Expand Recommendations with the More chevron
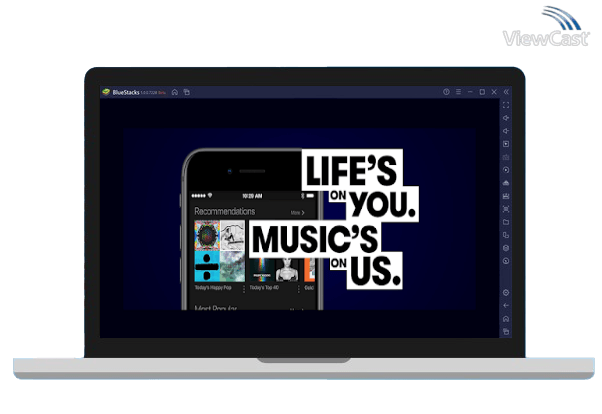 click(x=296, y=213)
